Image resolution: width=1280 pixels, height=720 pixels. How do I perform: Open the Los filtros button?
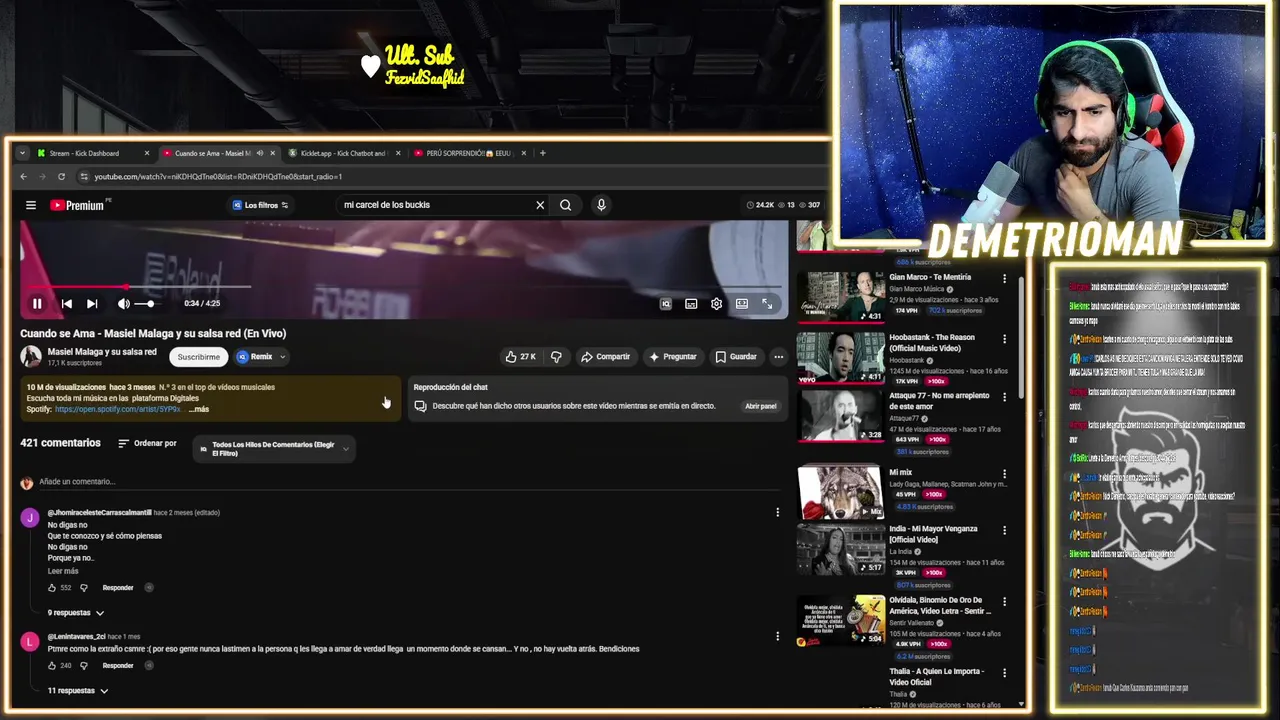(260, 205)
